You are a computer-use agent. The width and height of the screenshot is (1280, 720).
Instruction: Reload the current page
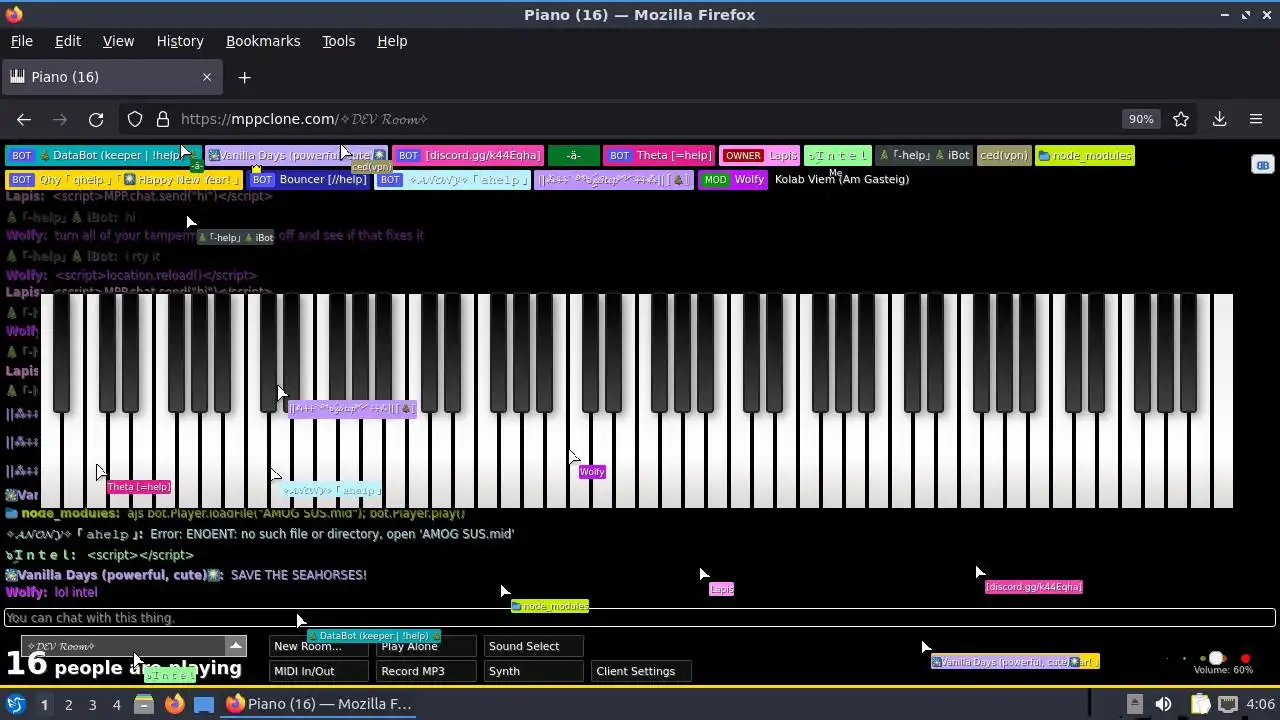pyautogui.click(x=96, y=119)
